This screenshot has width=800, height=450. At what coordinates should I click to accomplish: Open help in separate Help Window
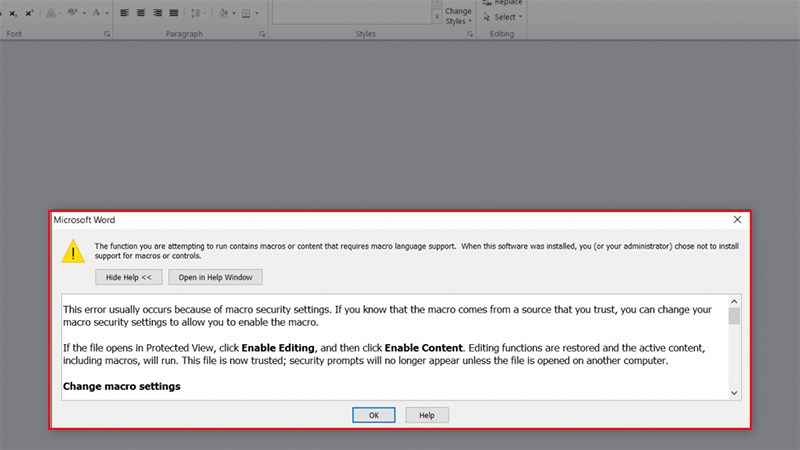215,277
